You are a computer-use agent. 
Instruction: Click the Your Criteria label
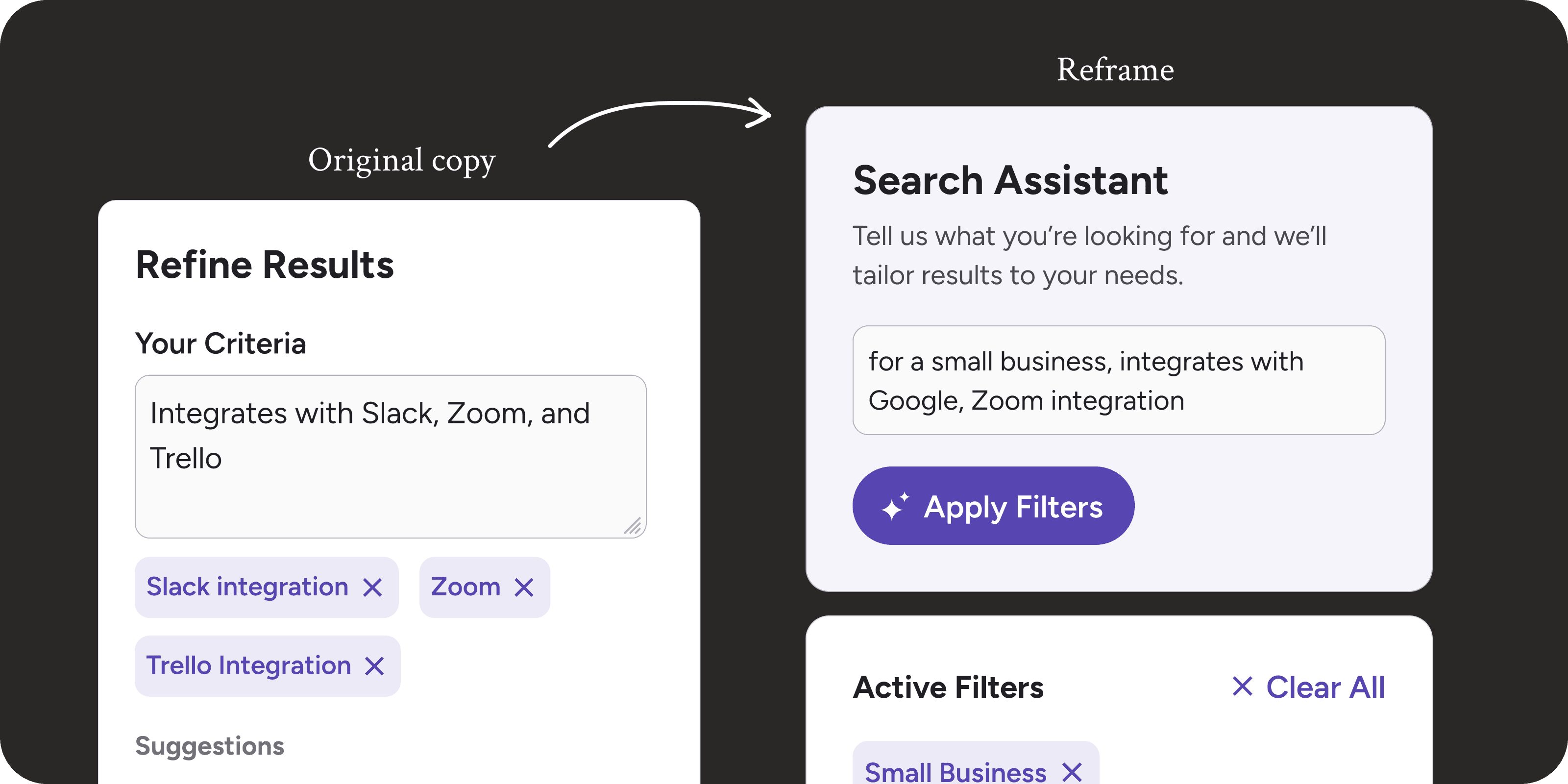click(x=220, y=344)
